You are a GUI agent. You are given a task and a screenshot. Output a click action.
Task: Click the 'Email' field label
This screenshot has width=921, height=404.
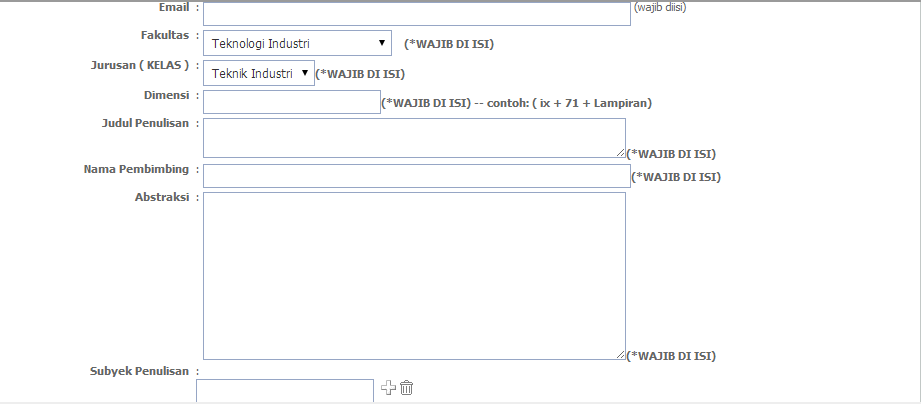(174, 8)
